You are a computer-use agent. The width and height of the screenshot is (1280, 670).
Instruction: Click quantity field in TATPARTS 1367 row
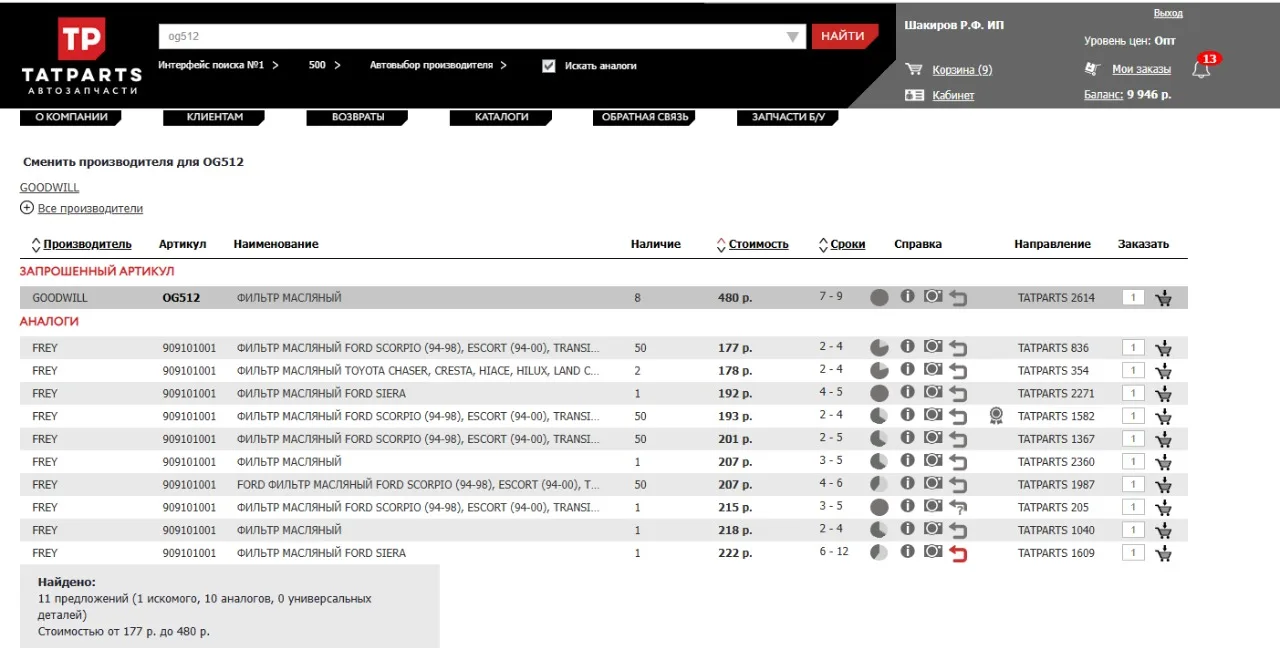[x=1132, y=438]
